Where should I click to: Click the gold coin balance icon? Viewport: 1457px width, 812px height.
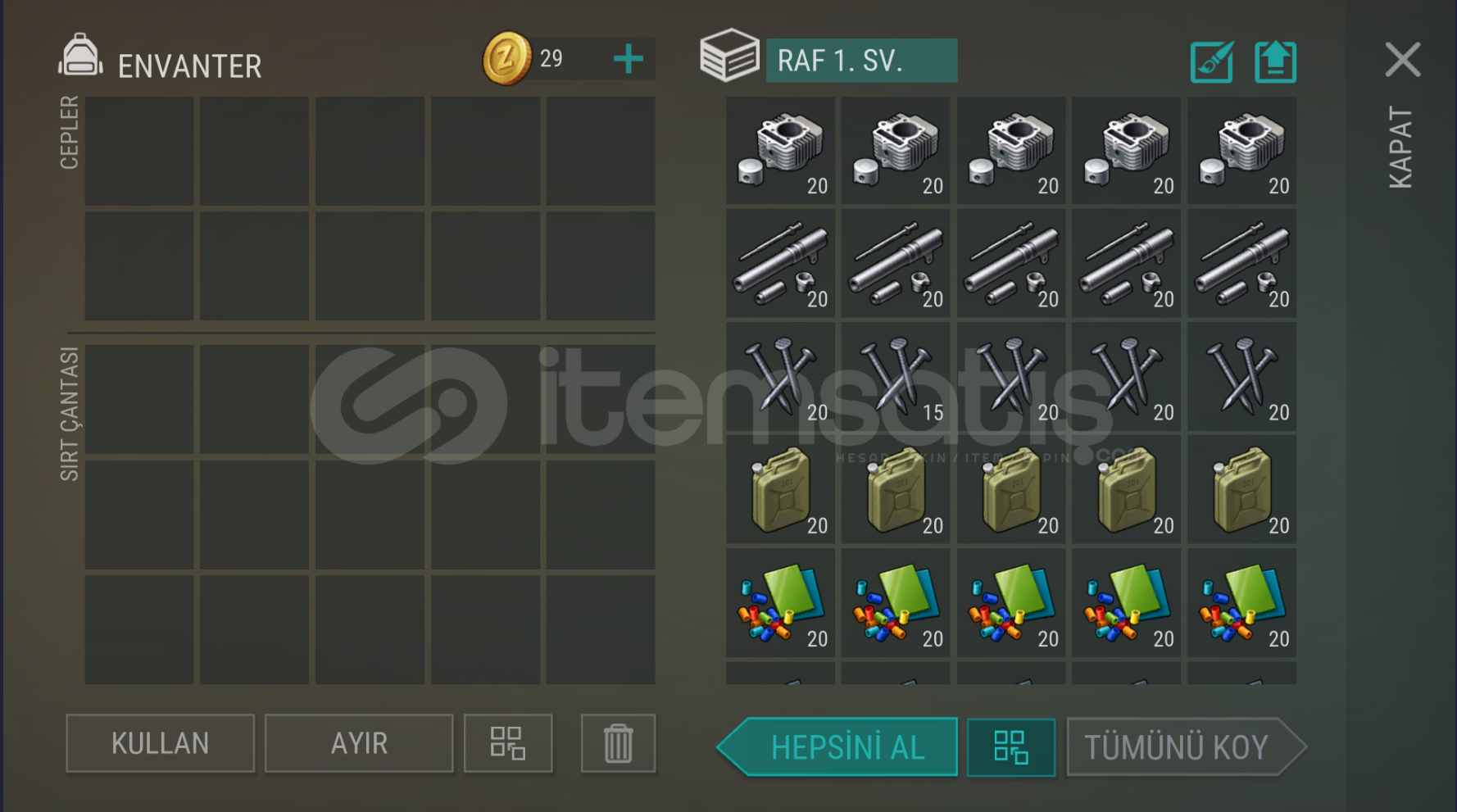coord(507,58)
